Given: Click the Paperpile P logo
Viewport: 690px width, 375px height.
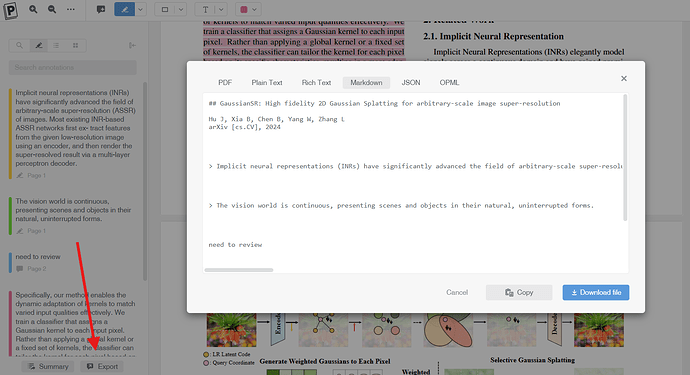Looking at the screenshot, I should click(x=11, y=10).
